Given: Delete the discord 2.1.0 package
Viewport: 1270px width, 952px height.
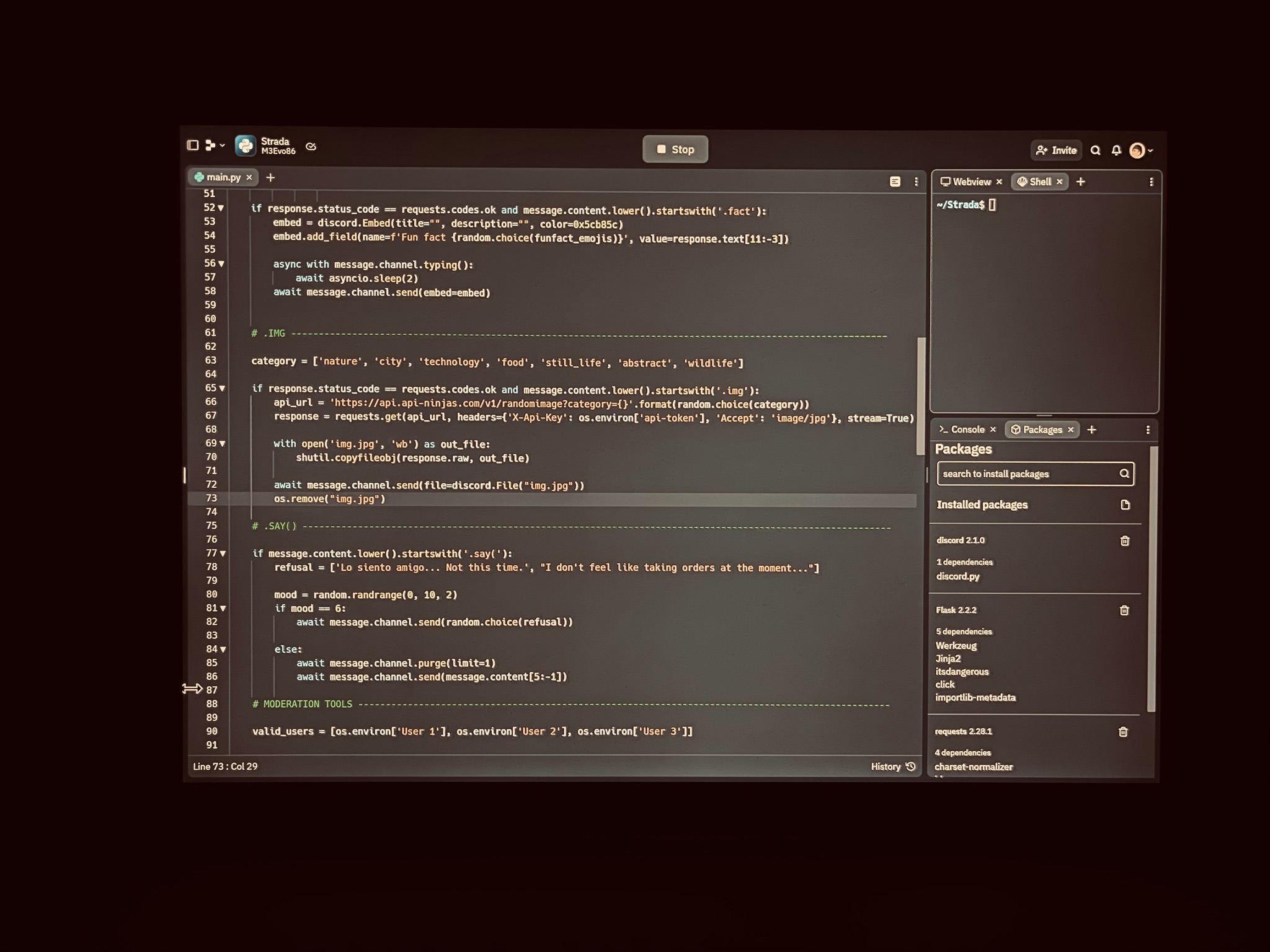Looking at the screenshot, I should pyautogui.click(x=1125, y=541).
